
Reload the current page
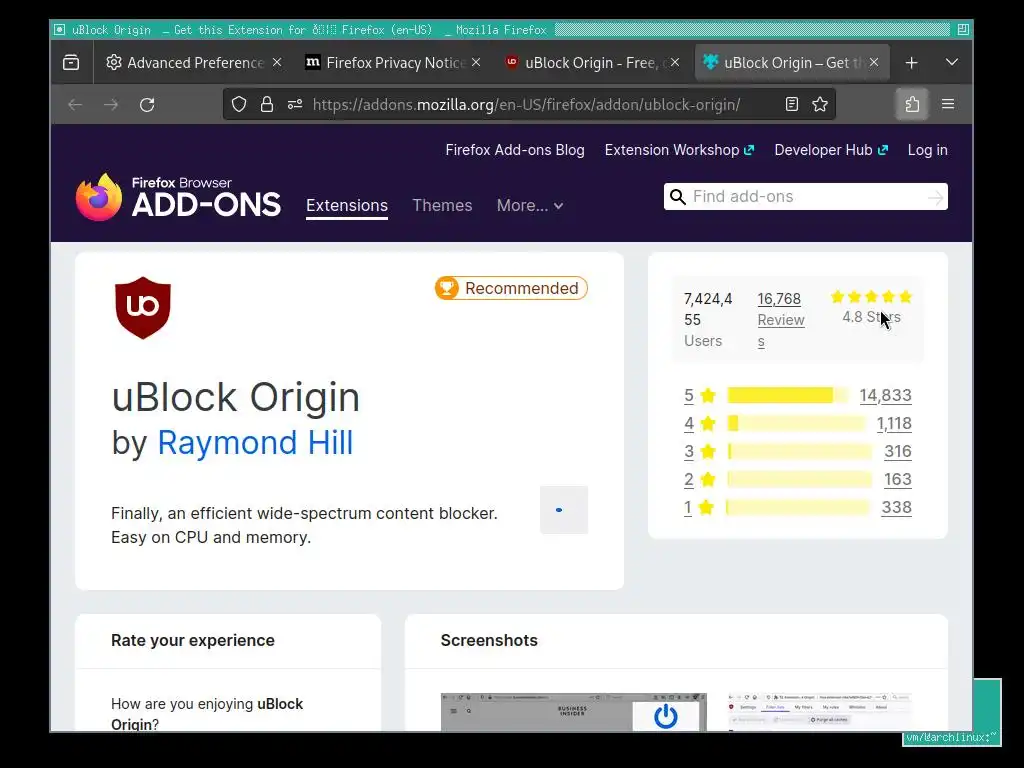click(x=147, y=104)
